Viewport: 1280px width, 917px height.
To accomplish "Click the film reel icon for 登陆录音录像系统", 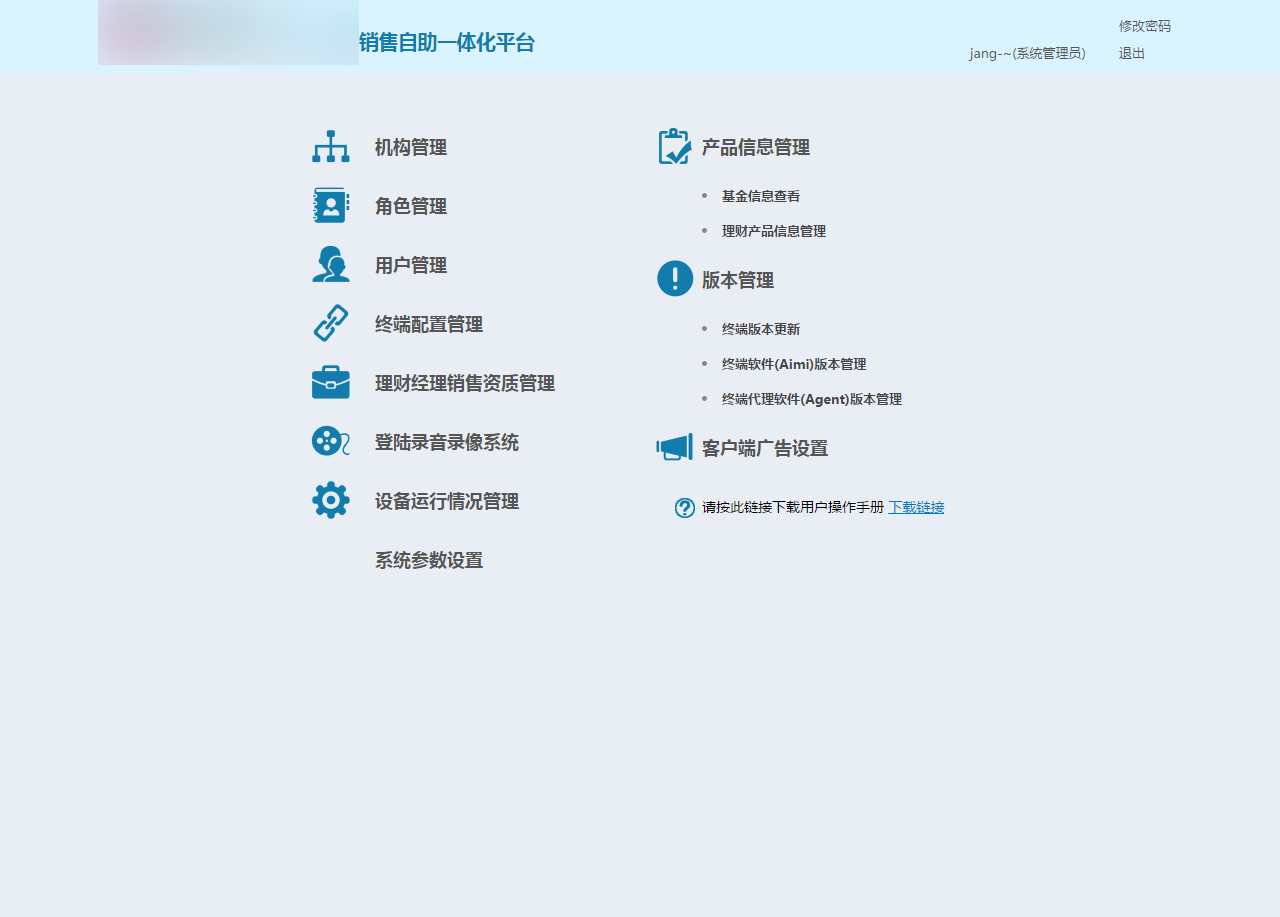I will [x=330, y=441].
